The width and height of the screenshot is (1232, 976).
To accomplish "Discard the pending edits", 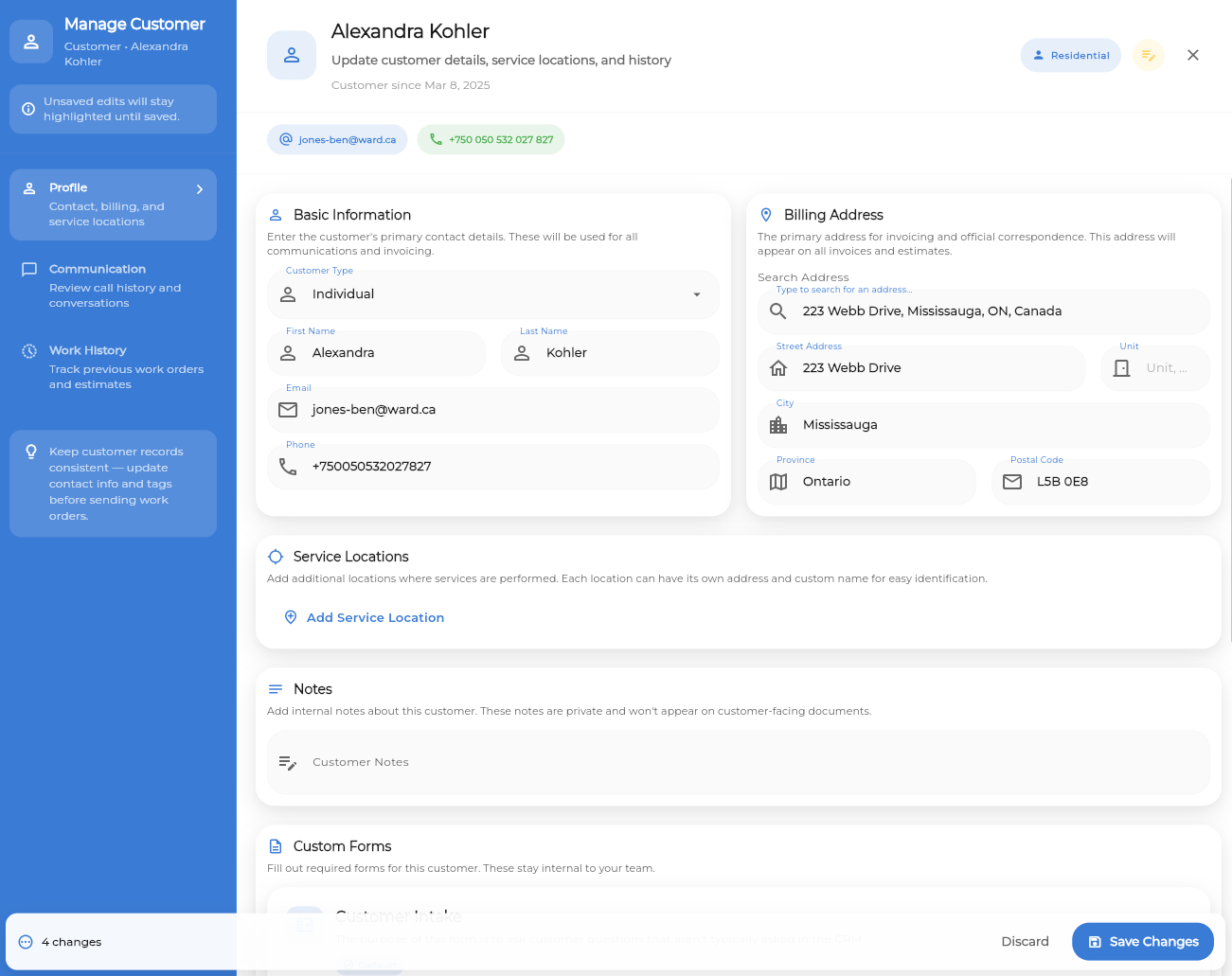I will tap(1025, 941).
